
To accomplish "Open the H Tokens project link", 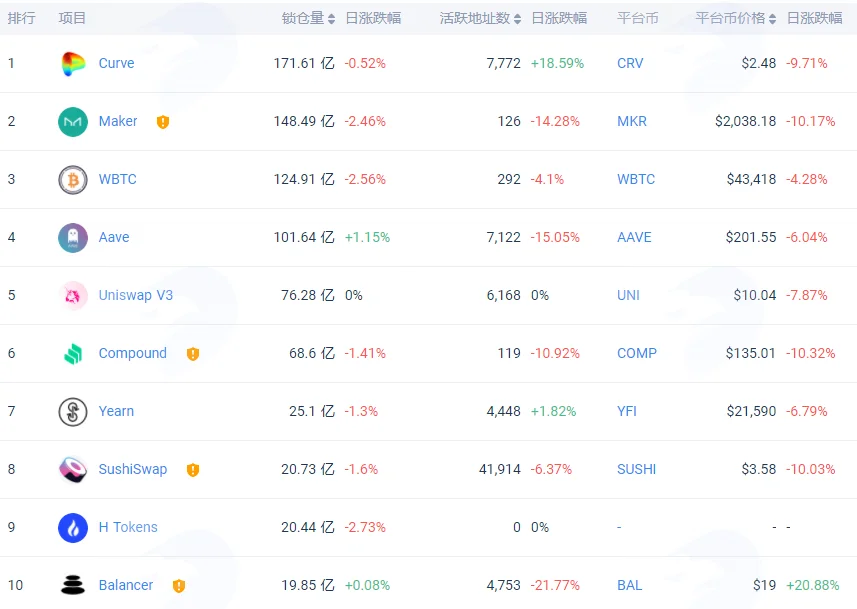I will (x=128, y=527).
